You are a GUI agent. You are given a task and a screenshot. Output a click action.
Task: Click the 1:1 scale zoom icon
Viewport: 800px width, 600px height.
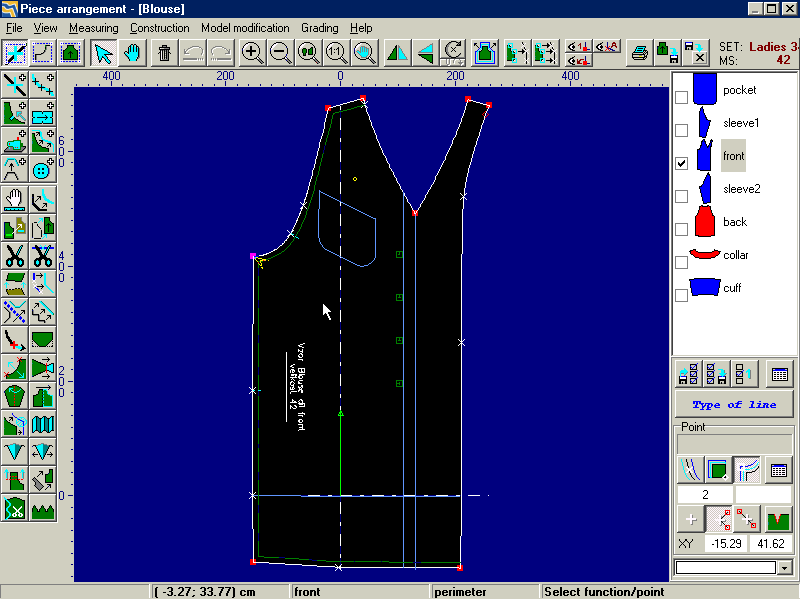click(x=336, y=53)
